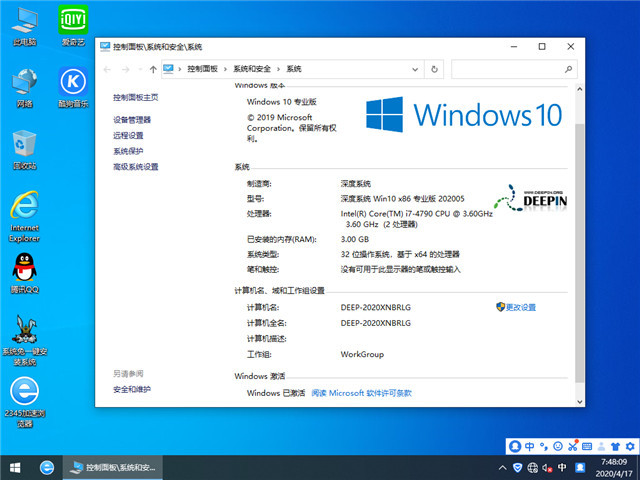Expand the recent locations chevron beside the forward arrow
This screenshot has width=640, height=480.
[x=140, y=69]
